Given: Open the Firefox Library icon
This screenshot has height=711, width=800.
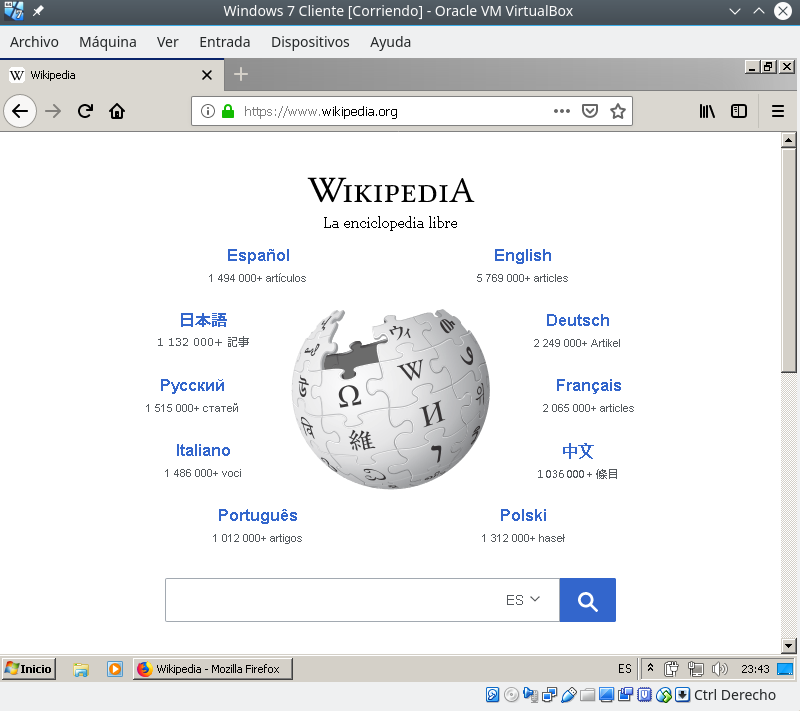Looking at the screenshot, I should click(x=707, y=111).
